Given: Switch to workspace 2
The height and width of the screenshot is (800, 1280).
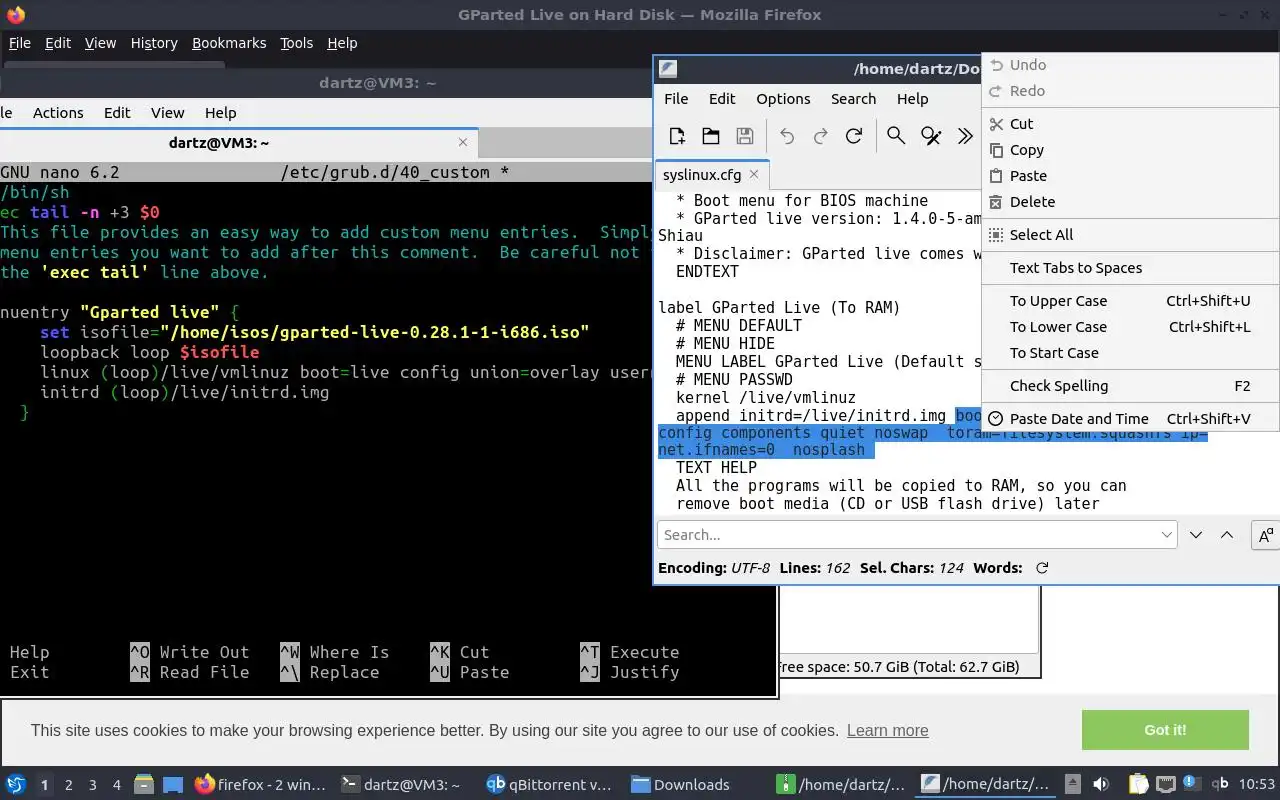Looking at the screenshot, I should pos(68,785).
